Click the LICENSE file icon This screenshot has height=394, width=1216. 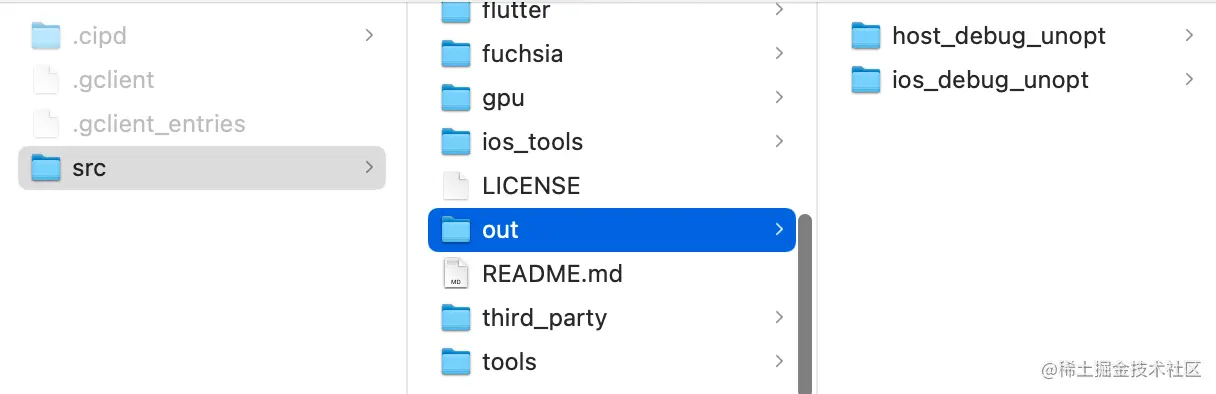(x=456, y=186)
